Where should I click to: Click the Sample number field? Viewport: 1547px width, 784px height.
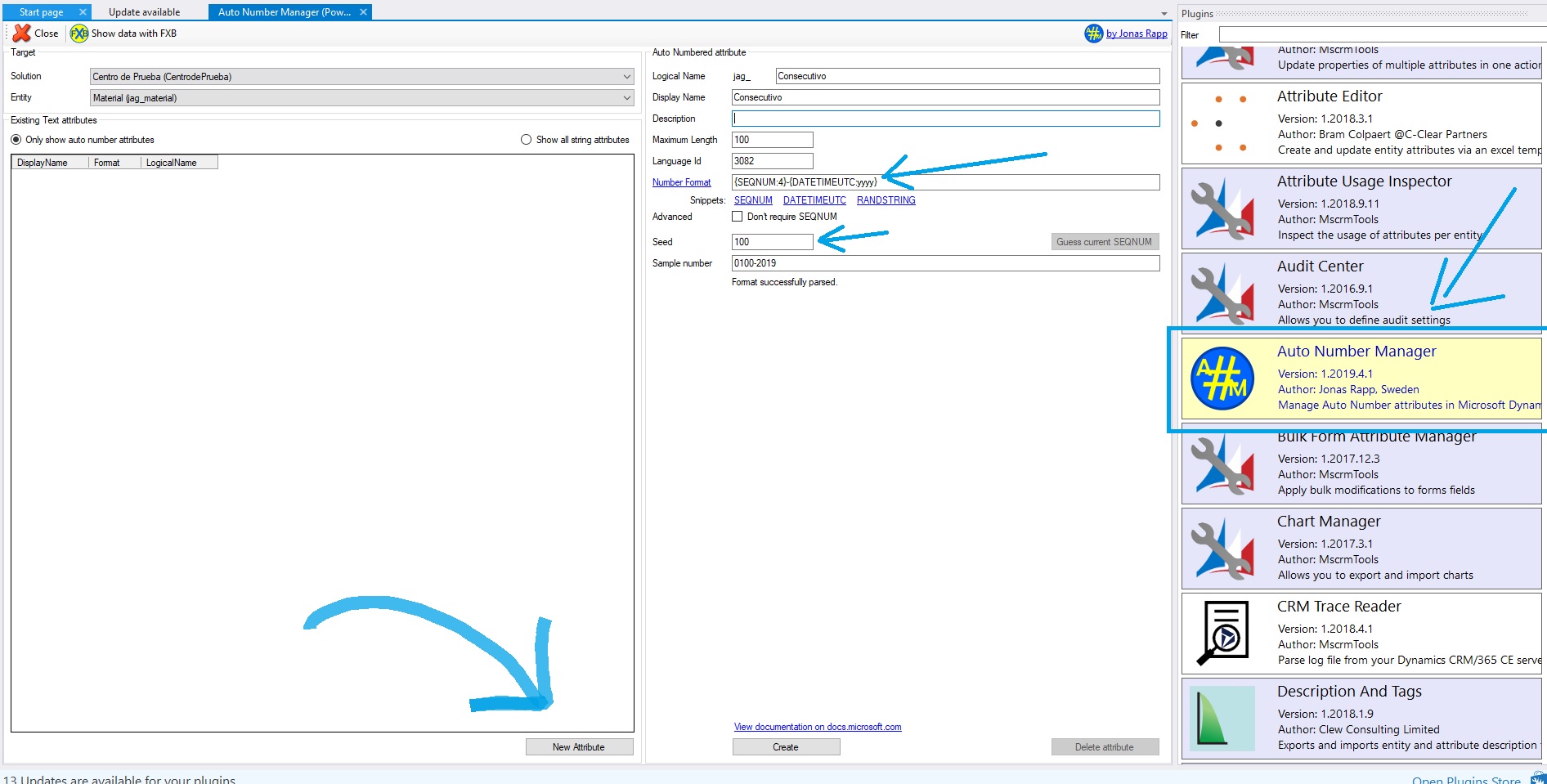945,263
